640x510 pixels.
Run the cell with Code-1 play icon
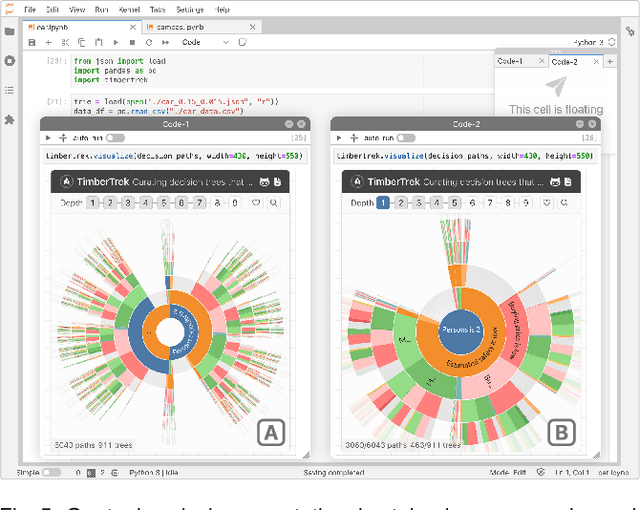[x=48, y=138]
